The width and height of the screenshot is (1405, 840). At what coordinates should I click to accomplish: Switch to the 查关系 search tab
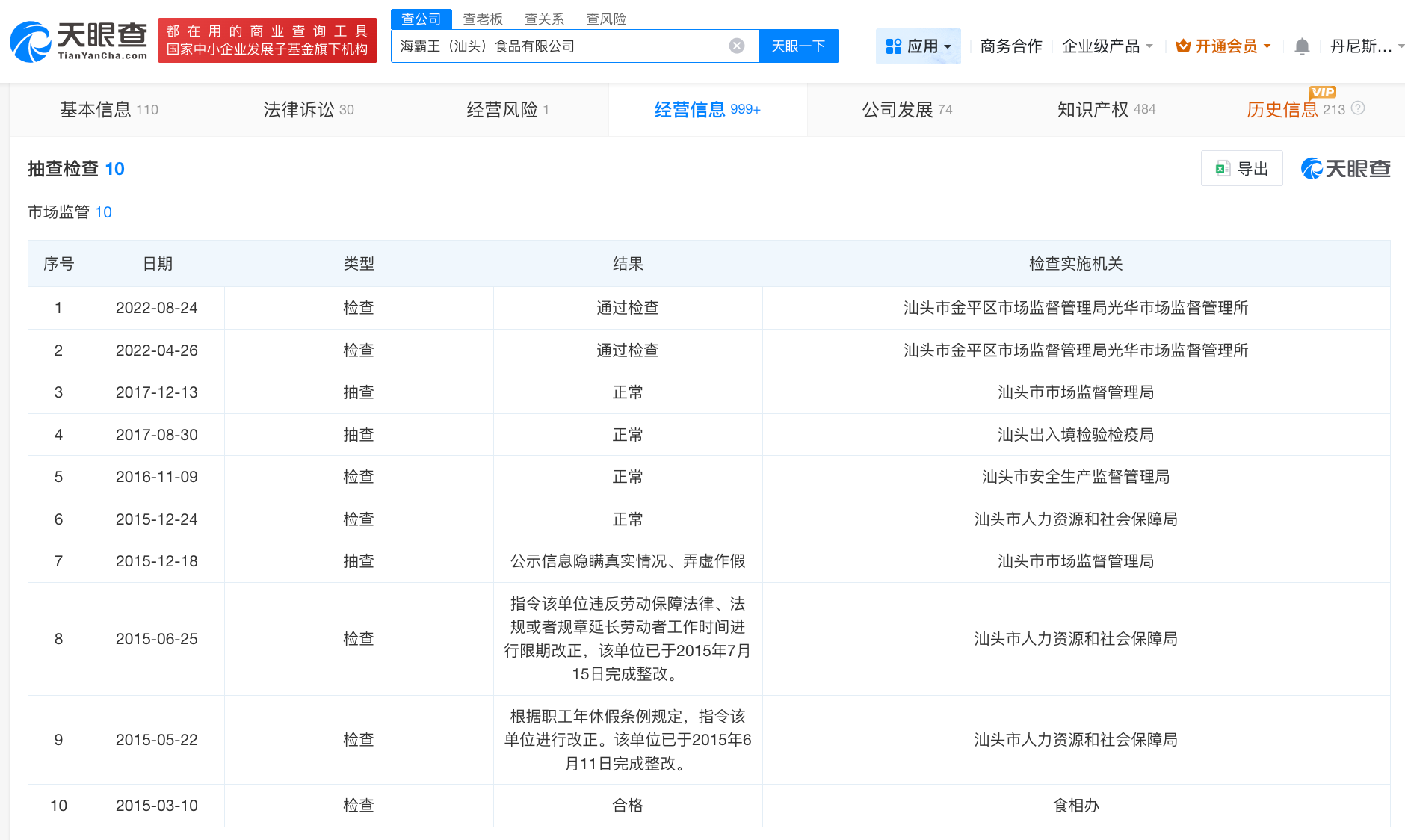(544, 19)
